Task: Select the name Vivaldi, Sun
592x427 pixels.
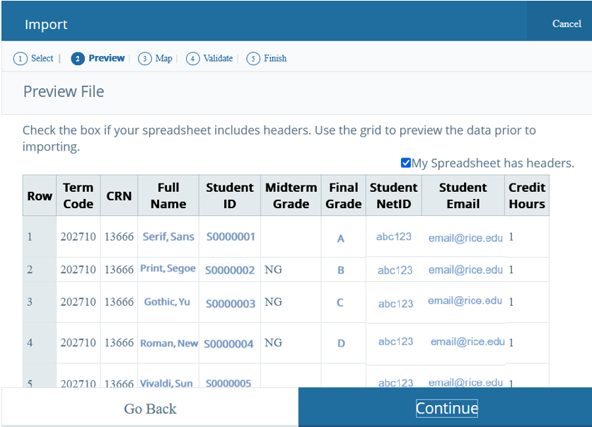Action: (166, 383)
